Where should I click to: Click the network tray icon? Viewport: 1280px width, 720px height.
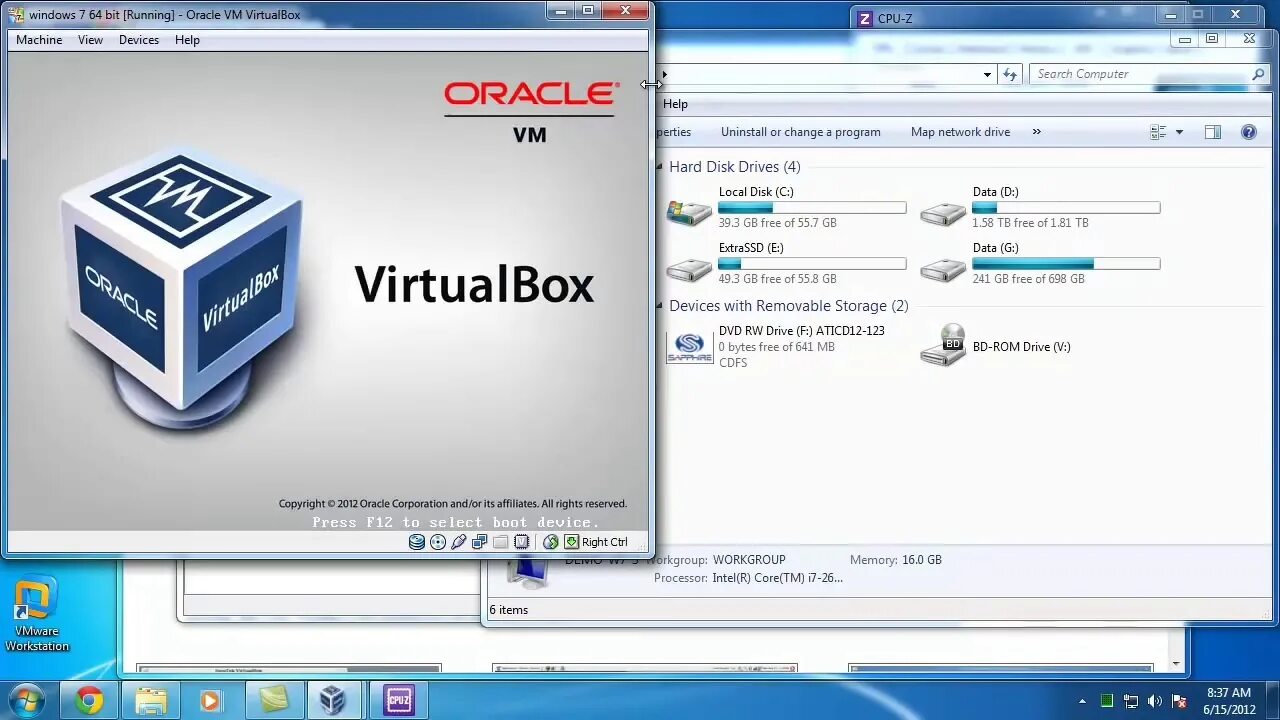[1131, 701]
